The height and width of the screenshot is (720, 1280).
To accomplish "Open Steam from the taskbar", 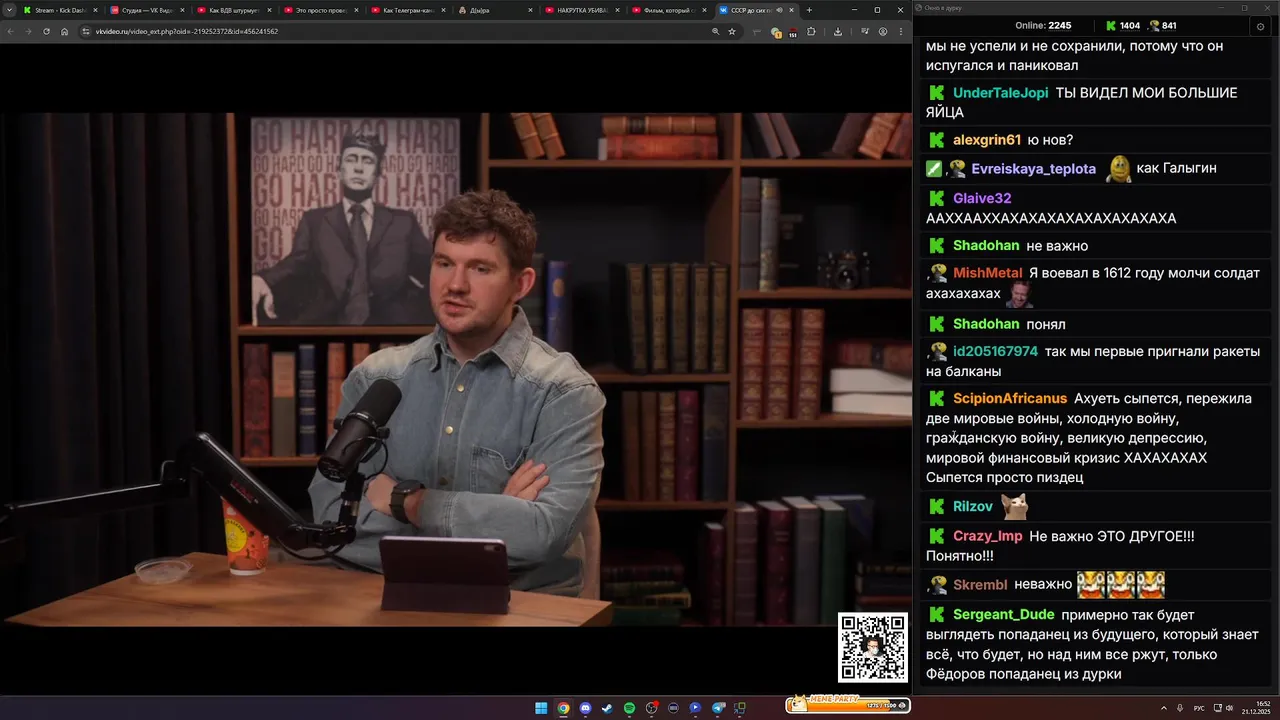I will click(x=607, y=708).
